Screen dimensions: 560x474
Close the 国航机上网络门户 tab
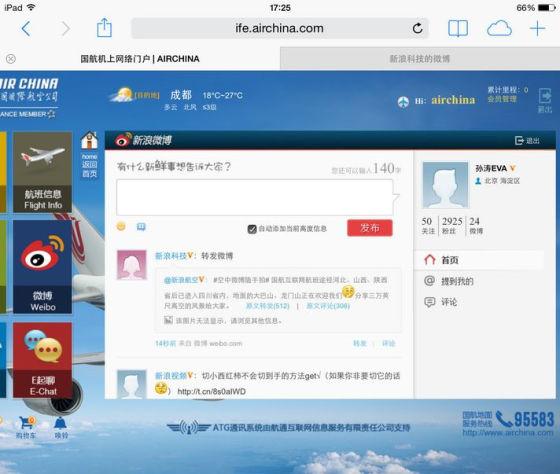[x=11, y=59]
